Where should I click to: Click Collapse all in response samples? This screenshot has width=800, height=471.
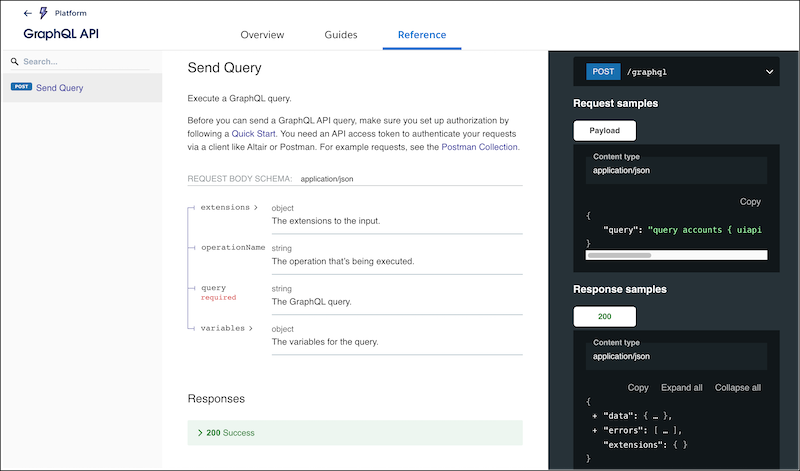point(738,387)
